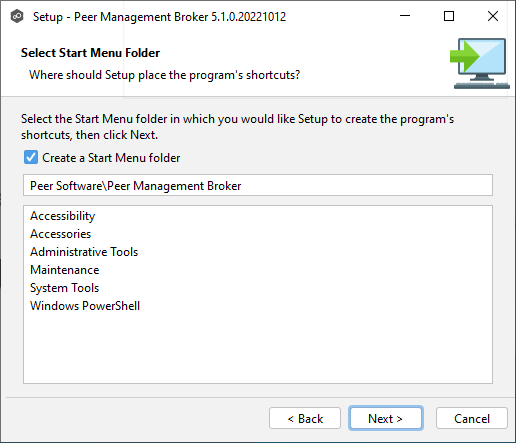Viewport: 516px width, 443px height.
Task: Select Accessories folder entry
Action: [60, 234]
